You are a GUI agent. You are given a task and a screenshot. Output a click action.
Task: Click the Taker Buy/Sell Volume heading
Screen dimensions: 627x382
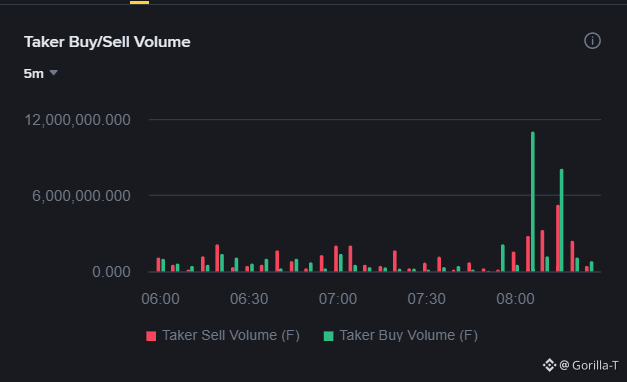[x=107, y=42]
